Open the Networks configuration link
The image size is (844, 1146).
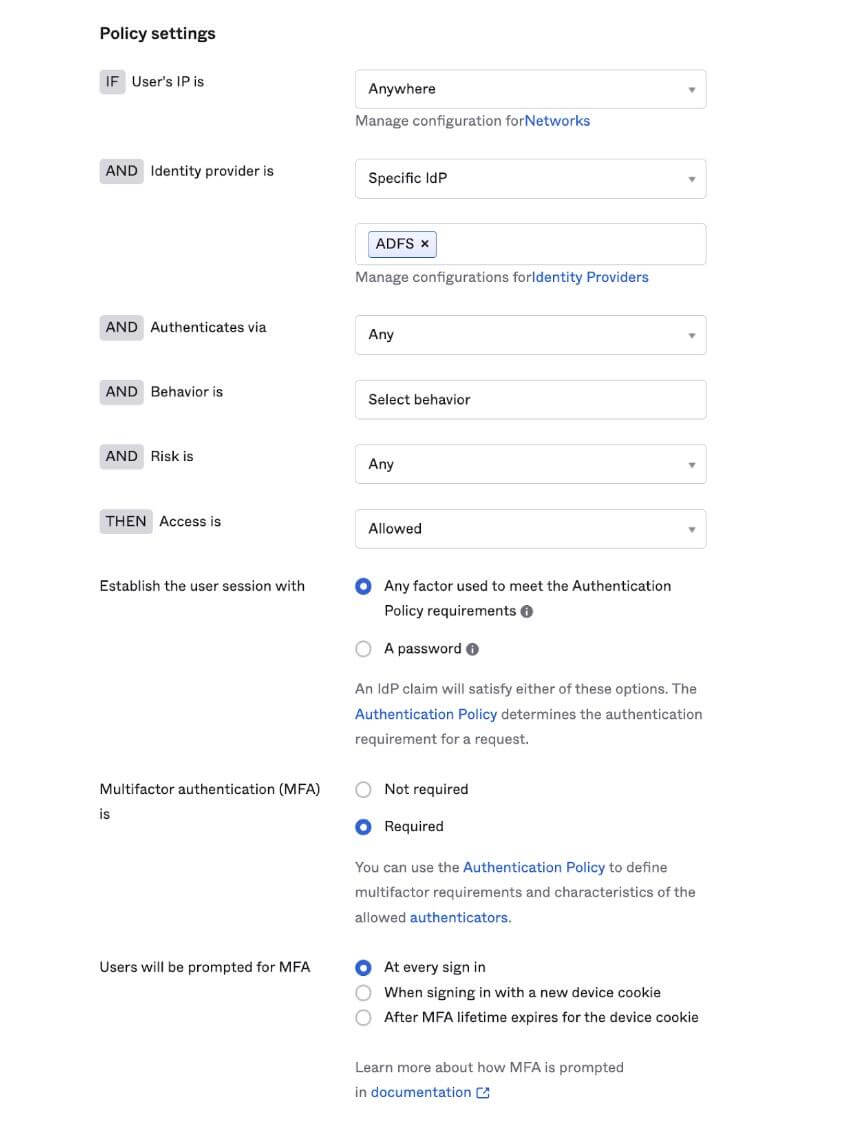[557, 121]
